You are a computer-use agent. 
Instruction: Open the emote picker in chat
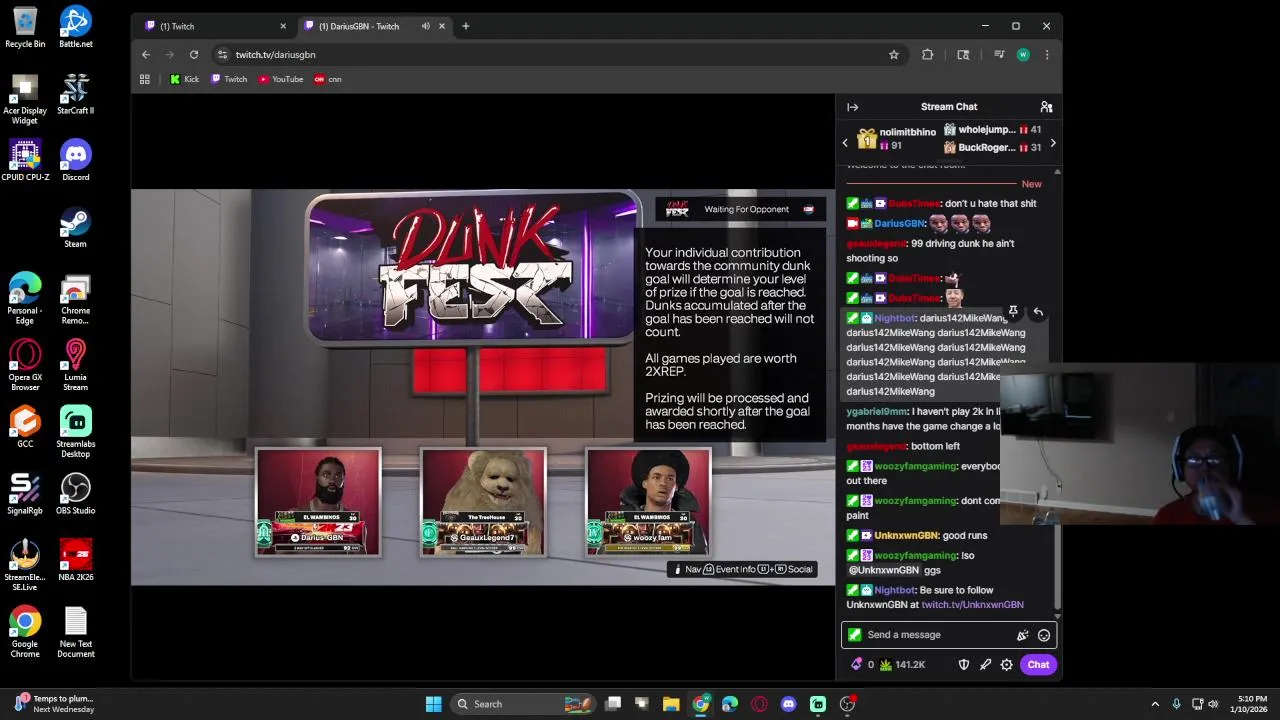[1044, 635]
